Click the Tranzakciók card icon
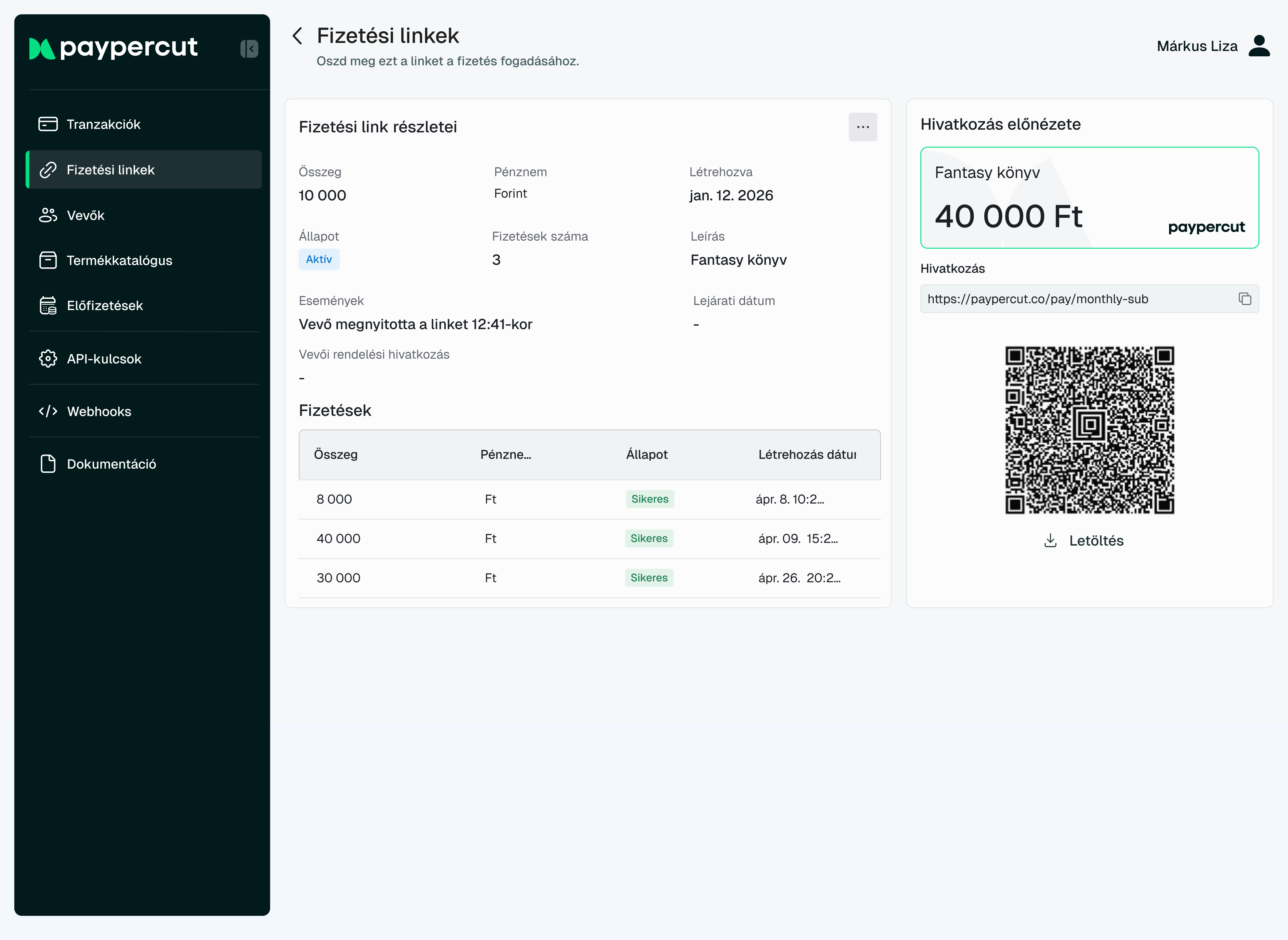Viewport: 1288px width, 940px height. coord(48,124)
